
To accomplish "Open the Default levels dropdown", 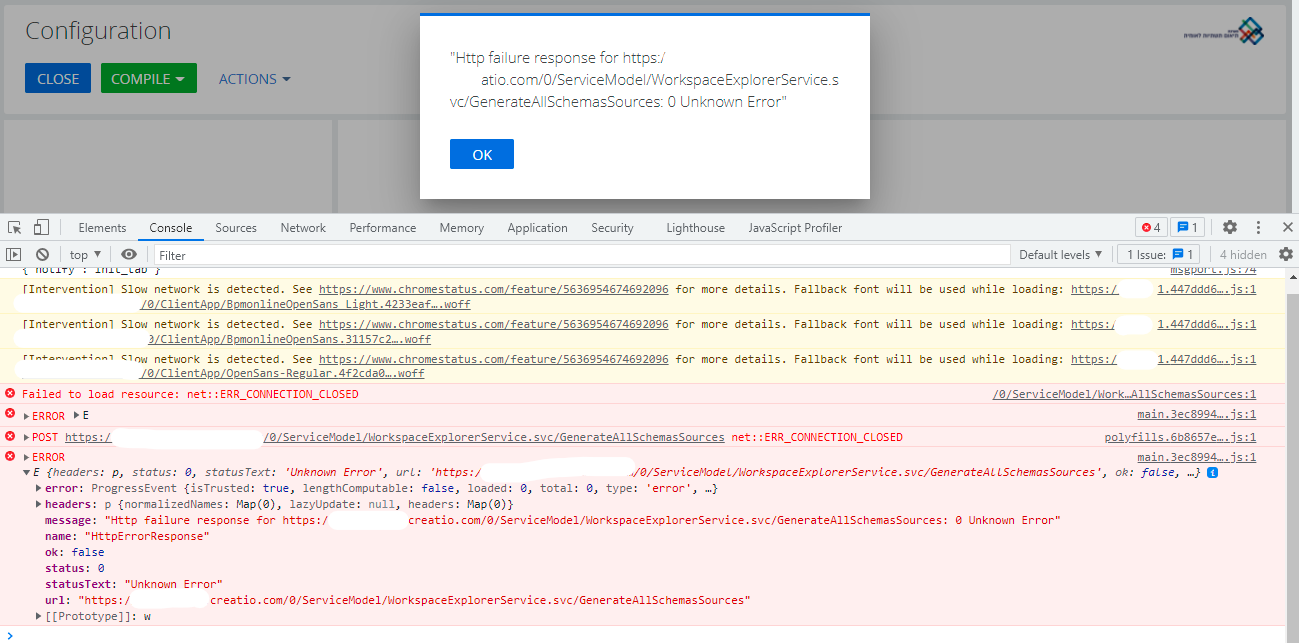I will pyautogui.click(x=1060, y=254).
